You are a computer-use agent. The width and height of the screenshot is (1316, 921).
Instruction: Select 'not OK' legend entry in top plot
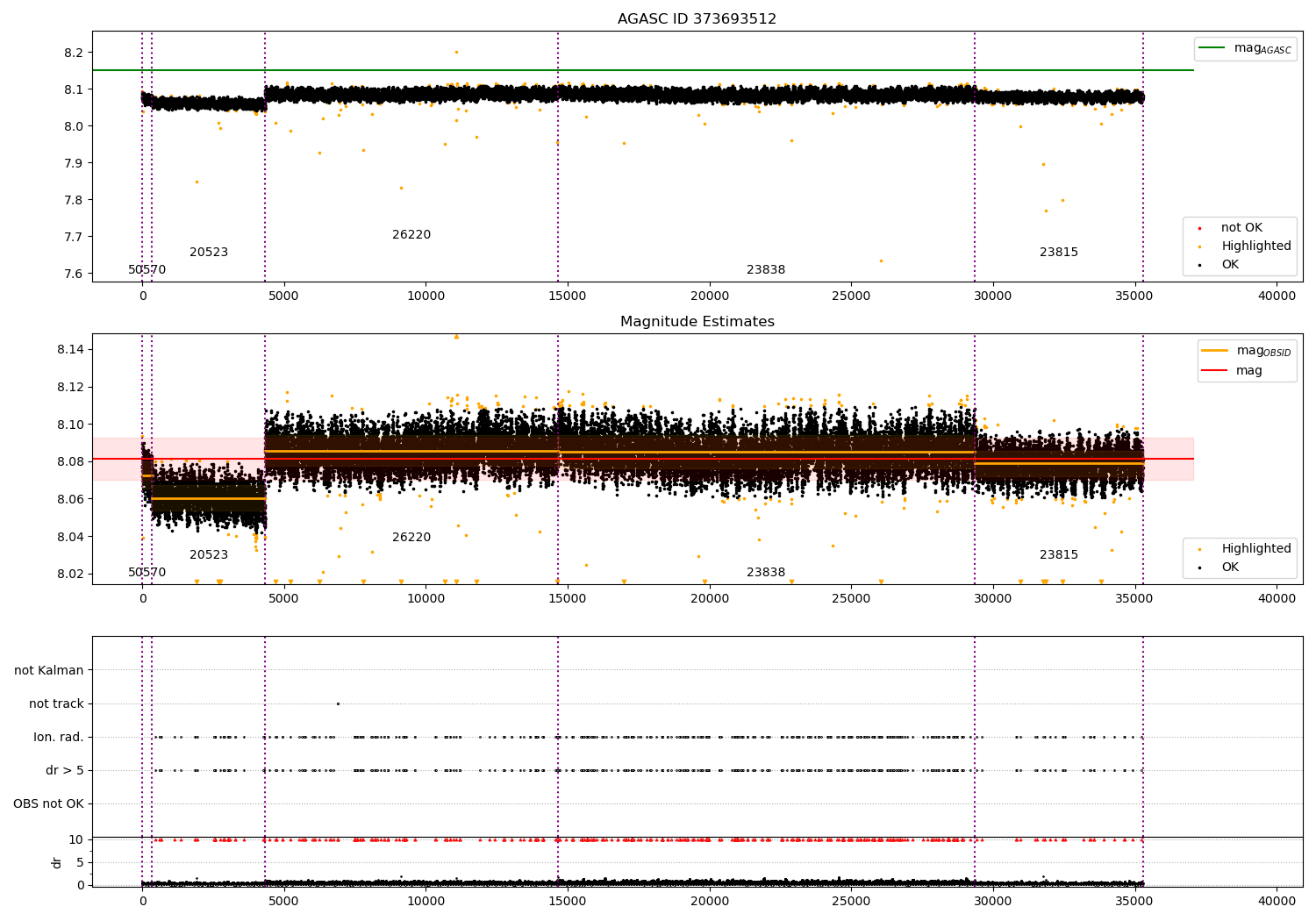pyautogui.click(x=1241, y=228)
